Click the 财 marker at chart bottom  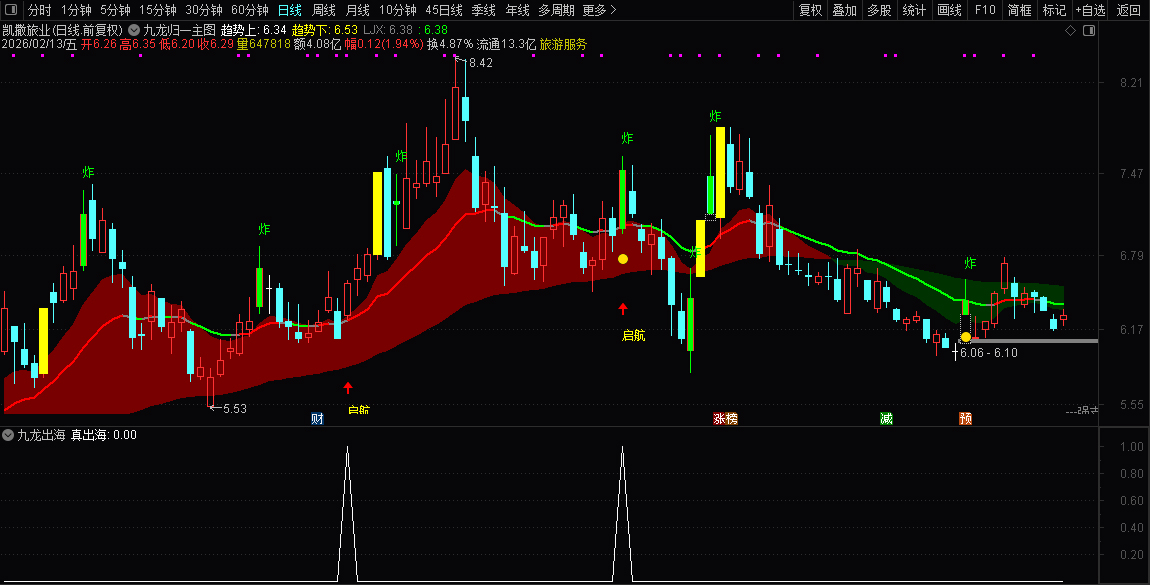click(318, 419)
